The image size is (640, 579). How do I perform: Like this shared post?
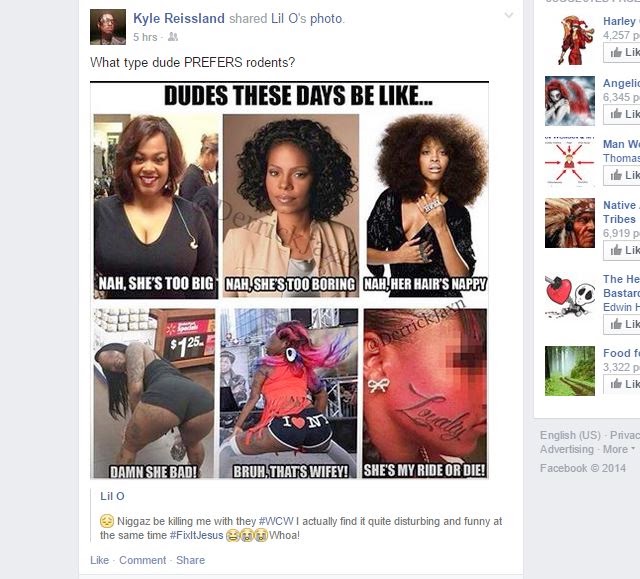coord(100,560)
